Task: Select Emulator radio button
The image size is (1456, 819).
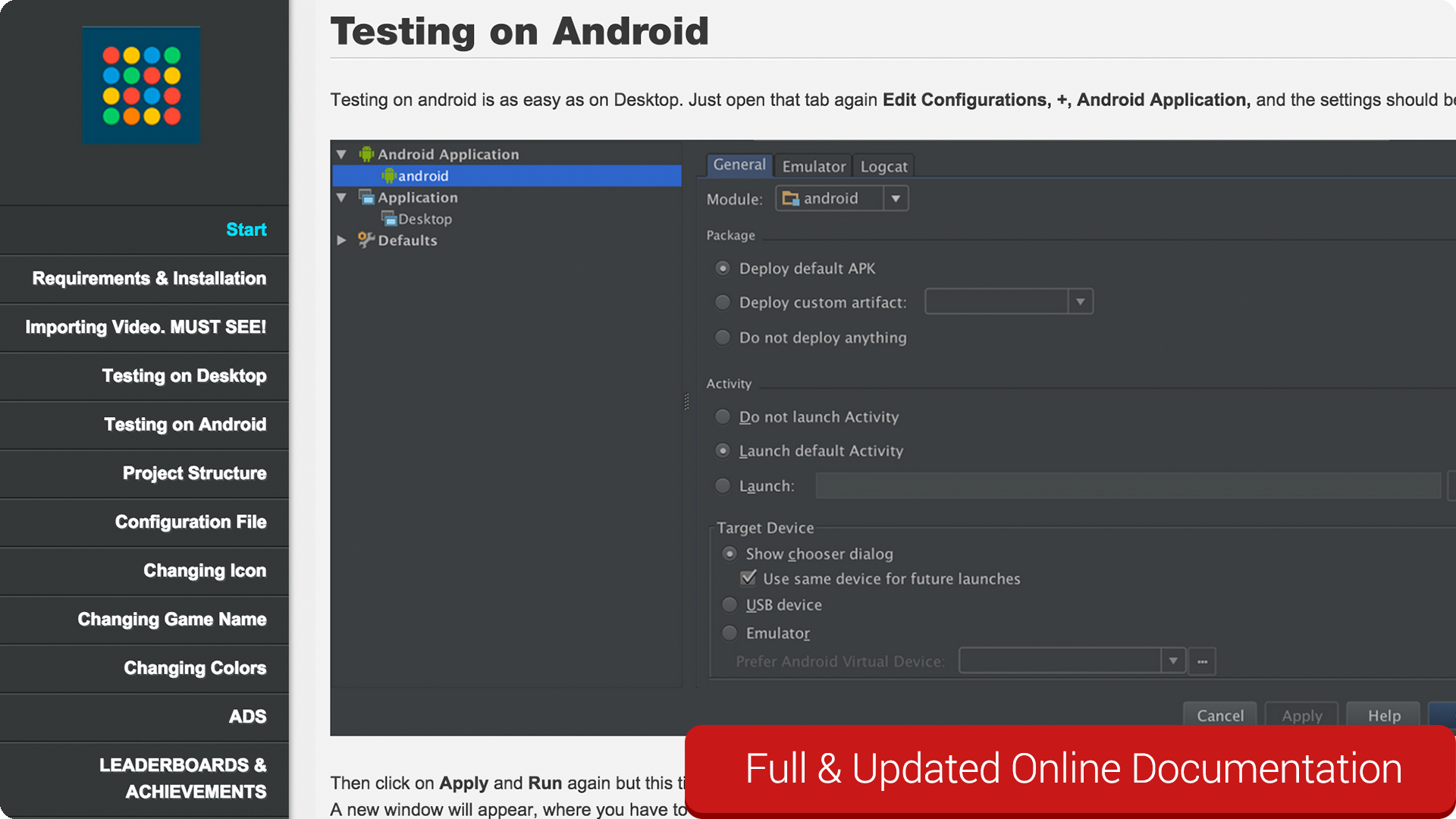Action: tap(730, 633)
